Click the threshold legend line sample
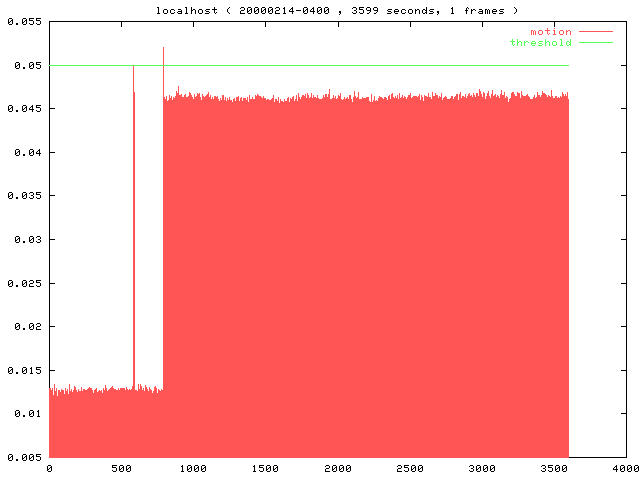This screenshot has width=640, height=480. (x=596, y=43)
